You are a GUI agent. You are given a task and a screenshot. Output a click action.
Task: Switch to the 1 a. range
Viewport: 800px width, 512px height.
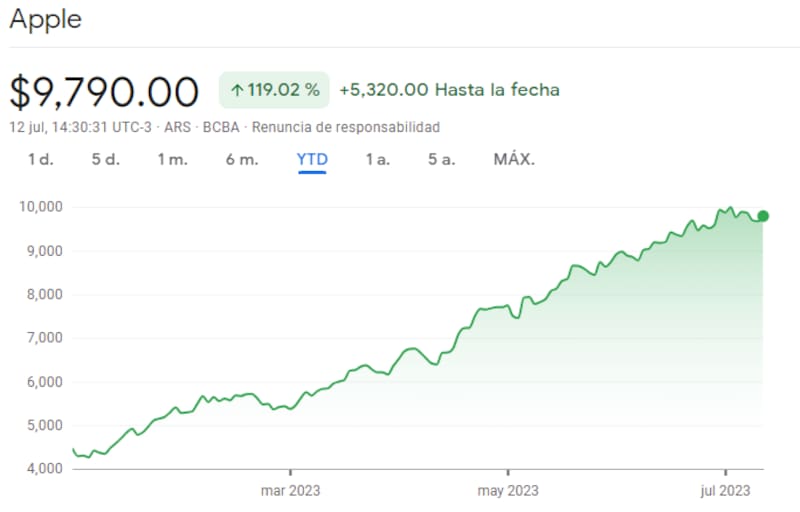[x=377, y=159]
